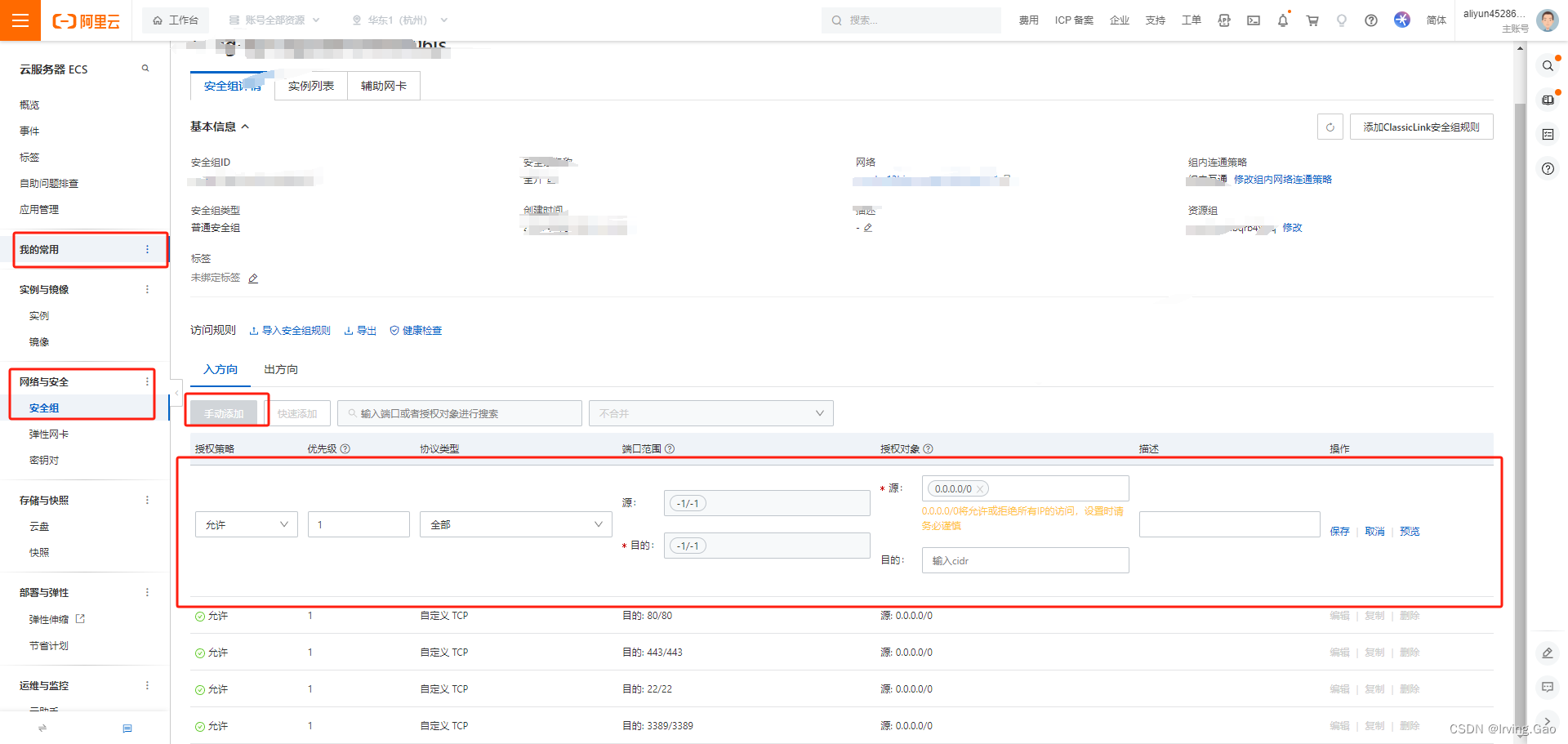Open 自助问题排查 in the sidebar
1568x744 pixels.
[x=49, y=183]
